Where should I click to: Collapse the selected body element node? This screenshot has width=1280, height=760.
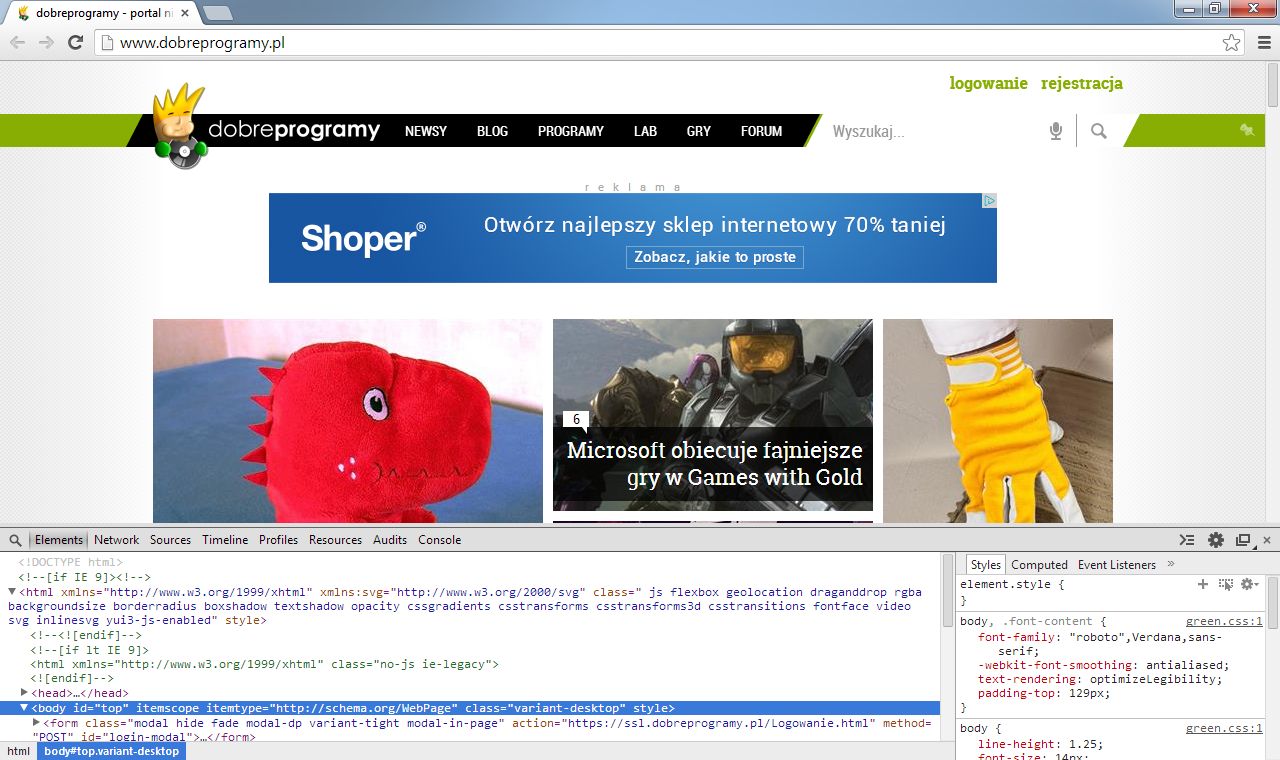coord(24,707)
